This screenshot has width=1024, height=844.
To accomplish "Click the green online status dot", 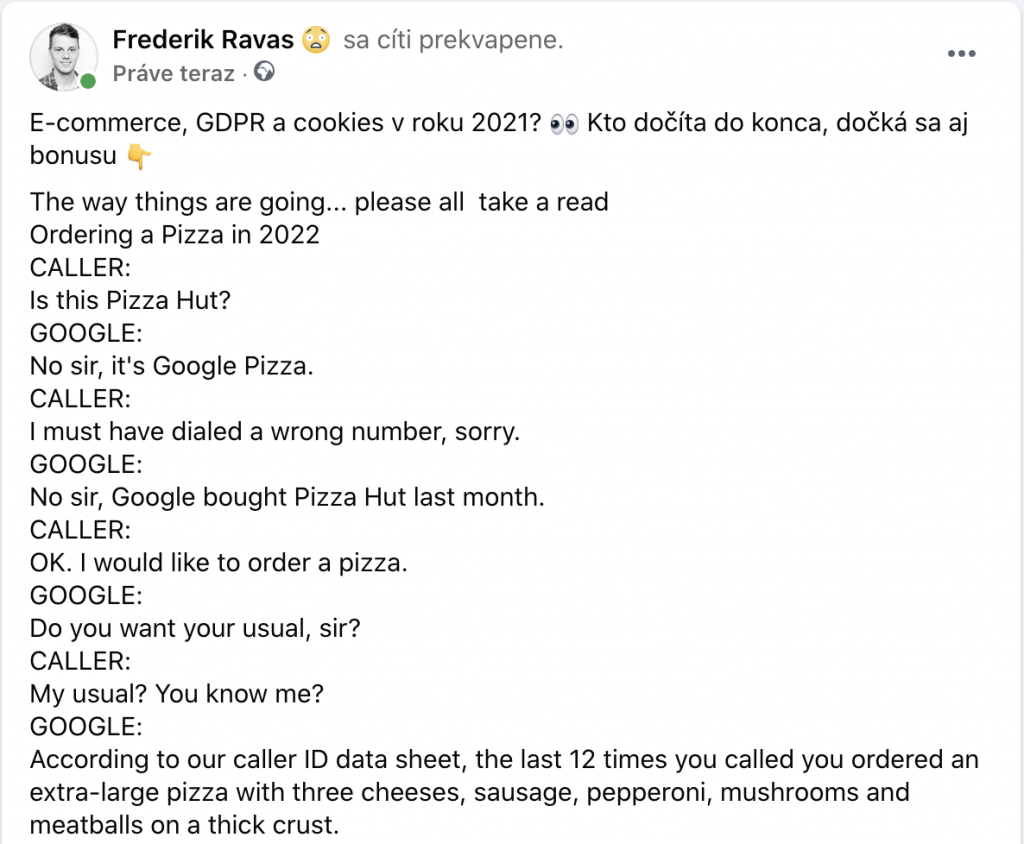I will click(88, 81).
